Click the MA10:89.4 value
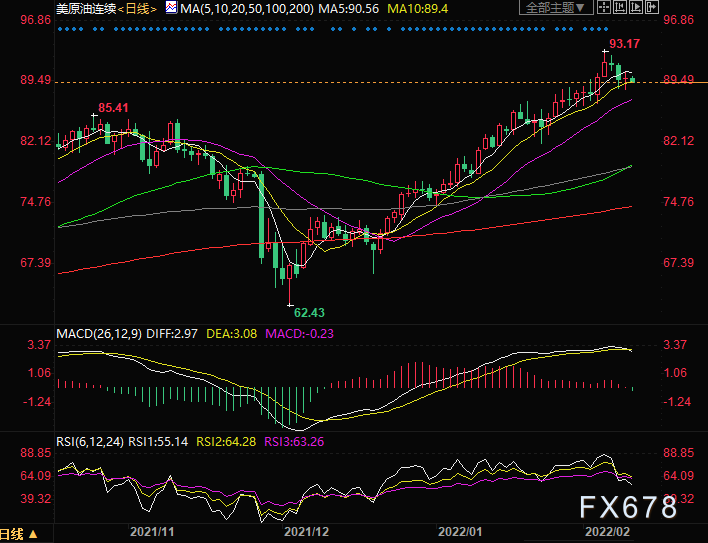 click(x=418, y=8)
